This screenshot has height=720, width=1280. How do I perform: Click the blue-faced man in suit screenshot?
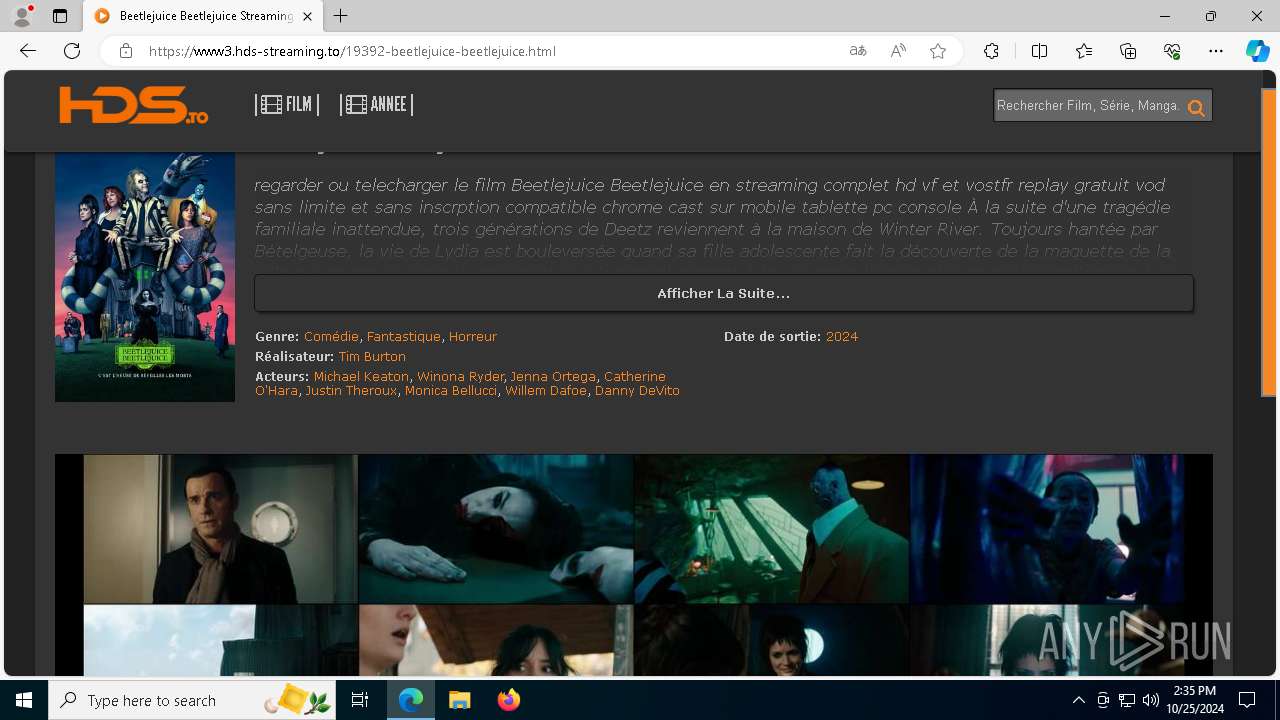pos(772,529)
